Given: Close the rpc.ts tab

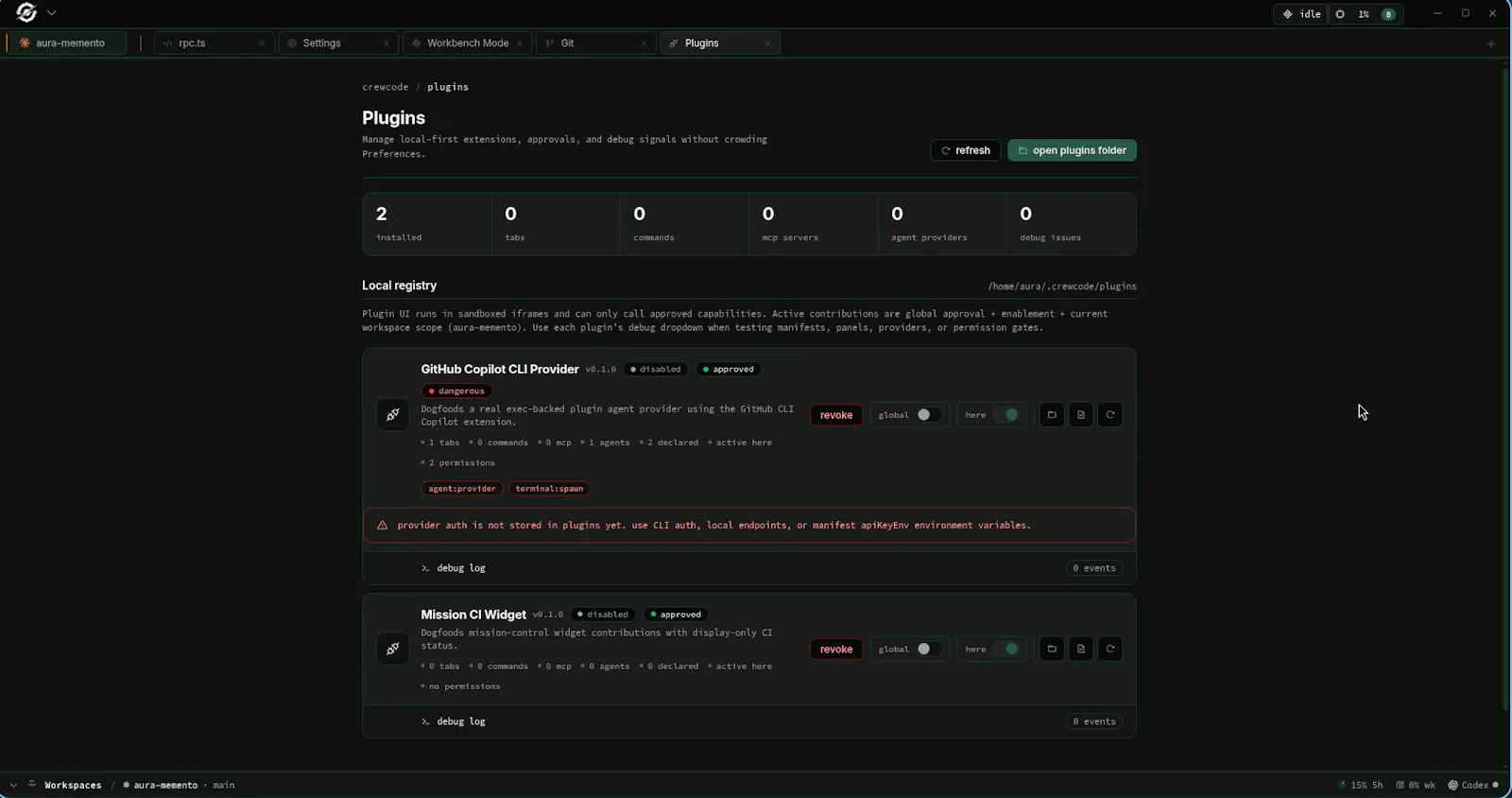Looking at the screenshot, I should (262, 43).
